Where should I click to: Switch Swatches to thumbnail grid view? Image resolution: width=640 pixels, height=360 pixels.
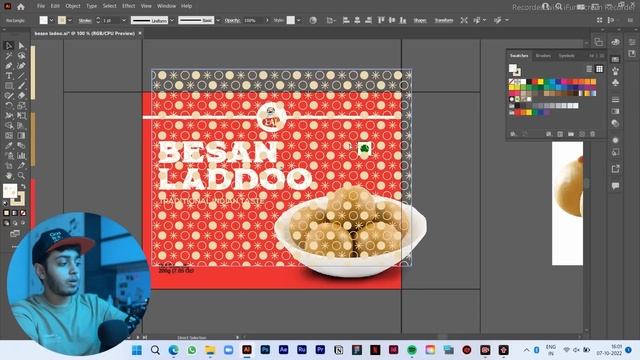pyautogui.click(x=599, y=69)
